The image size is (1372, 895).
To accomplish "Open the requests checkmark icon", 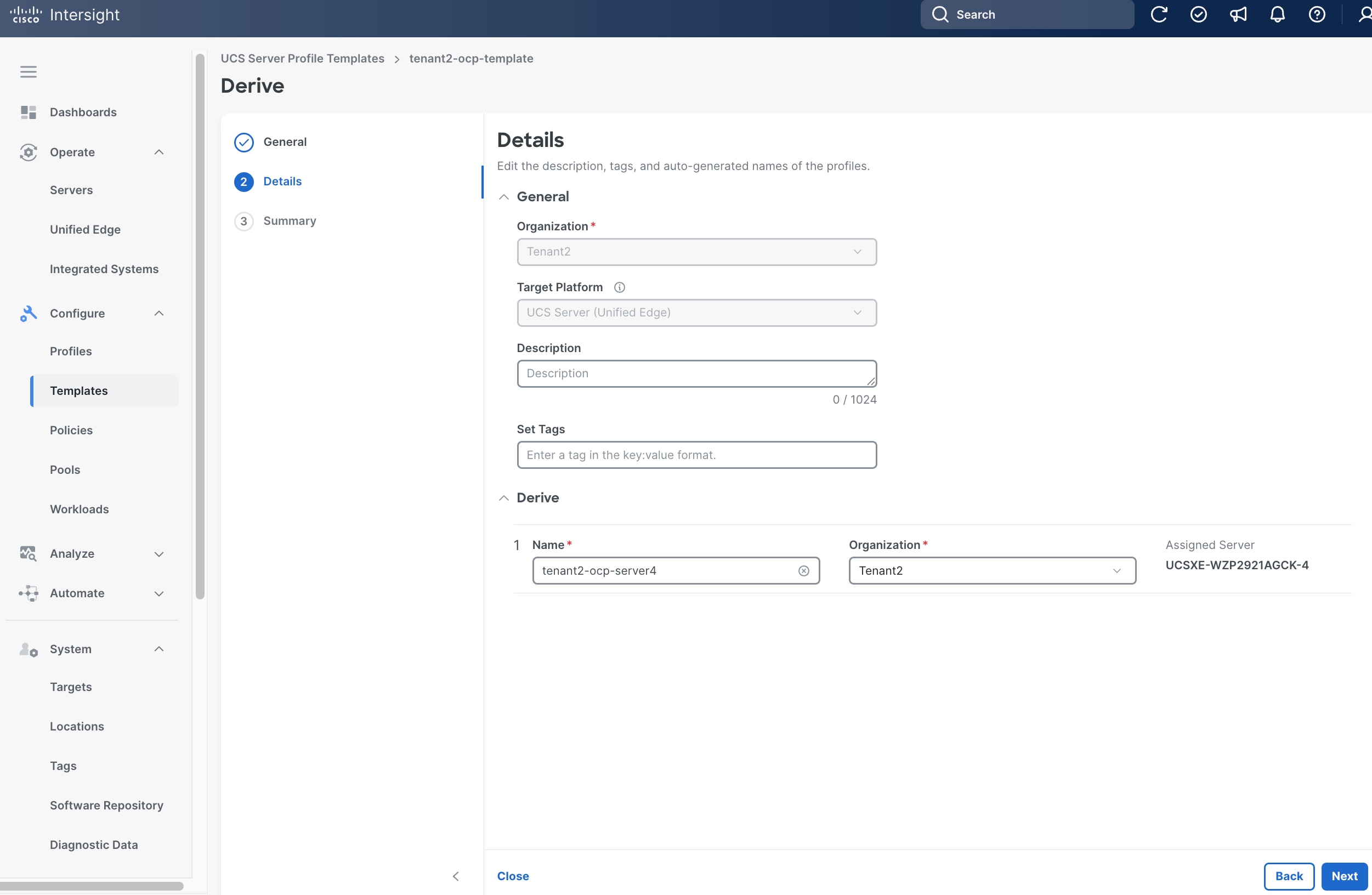I will [x=1199, y=14].
